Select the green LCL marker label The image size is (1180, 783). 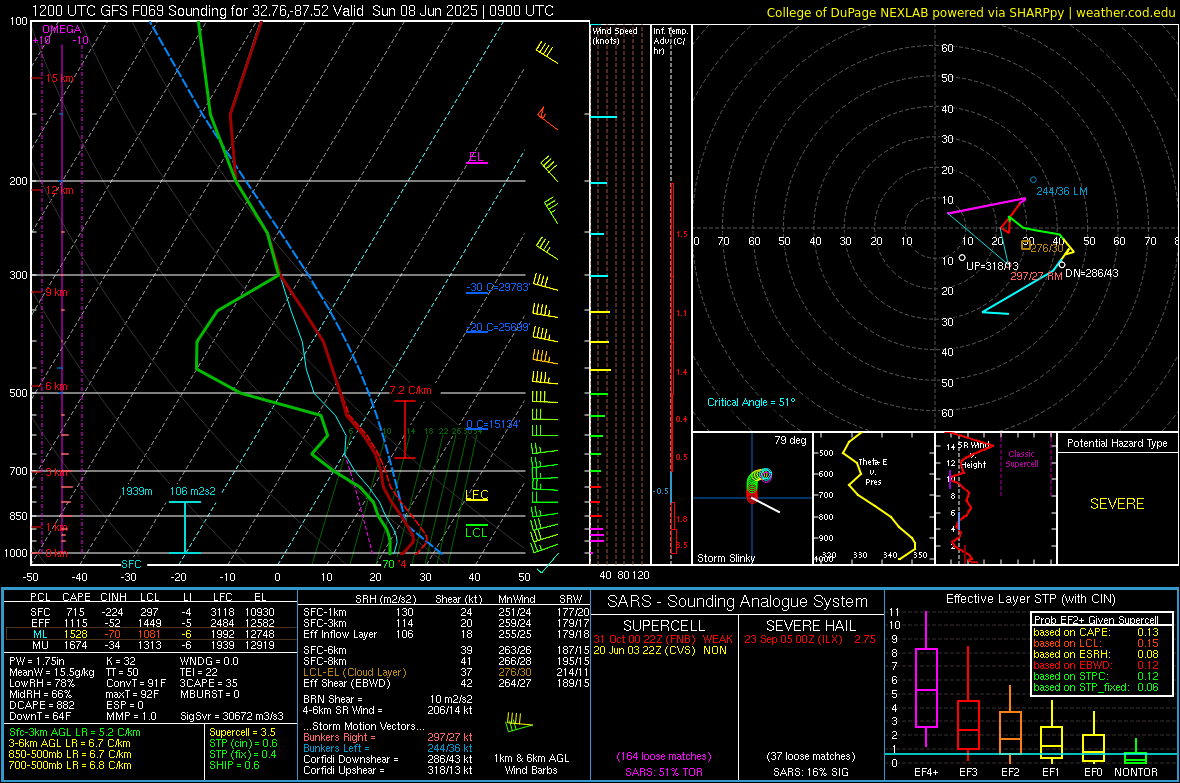pos(476,532)
